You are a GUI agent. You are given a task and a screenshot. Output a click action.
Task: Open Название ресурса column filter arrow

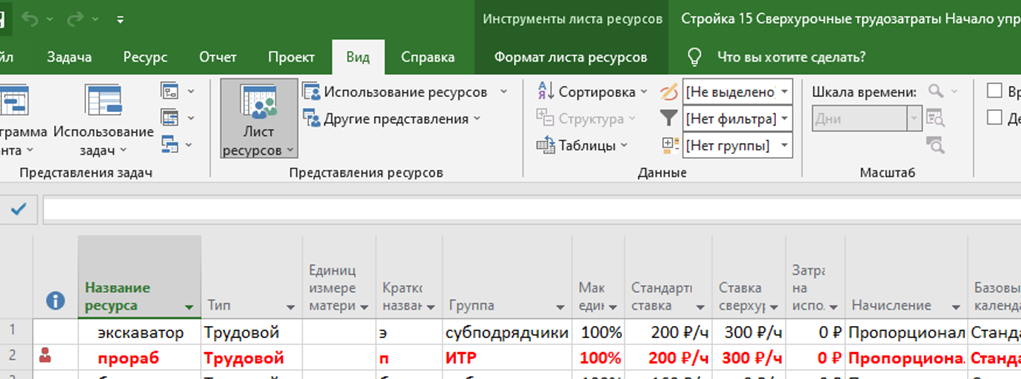point(189,307)
